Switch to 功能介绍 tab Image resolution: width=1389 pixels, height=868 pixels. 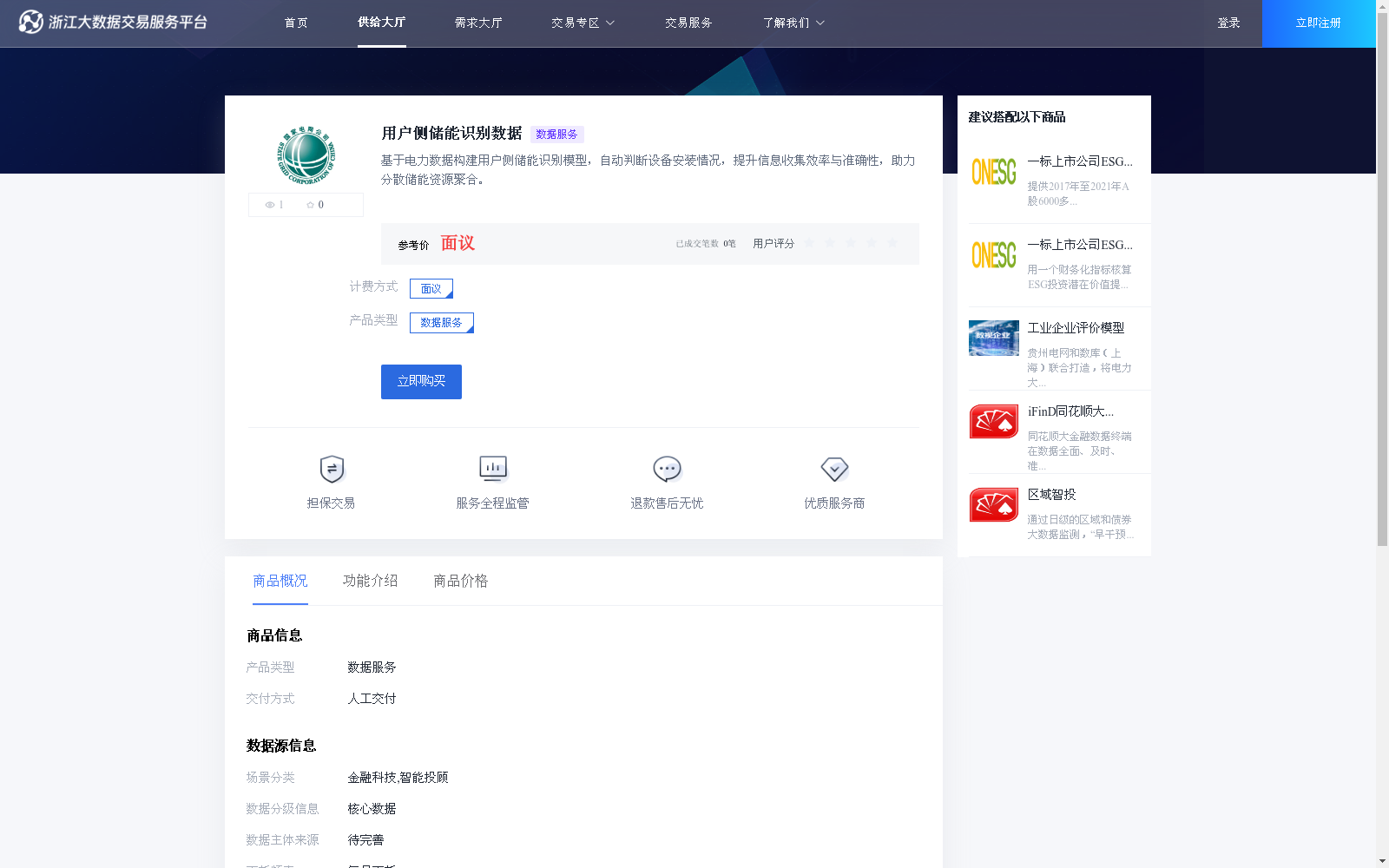coord(371,581)
